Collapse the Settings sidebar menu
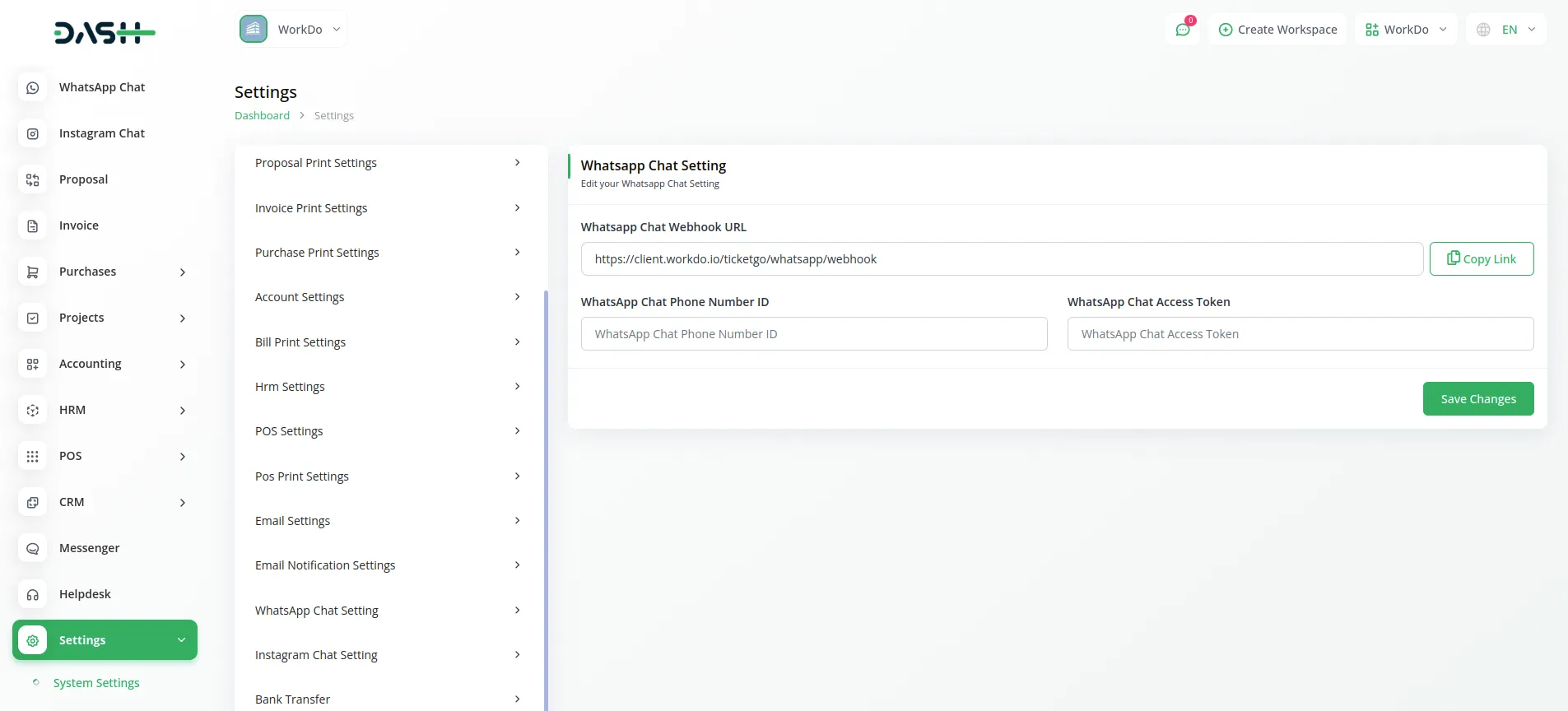Viewport: 1568px width, 711px height. coord(181,640)
